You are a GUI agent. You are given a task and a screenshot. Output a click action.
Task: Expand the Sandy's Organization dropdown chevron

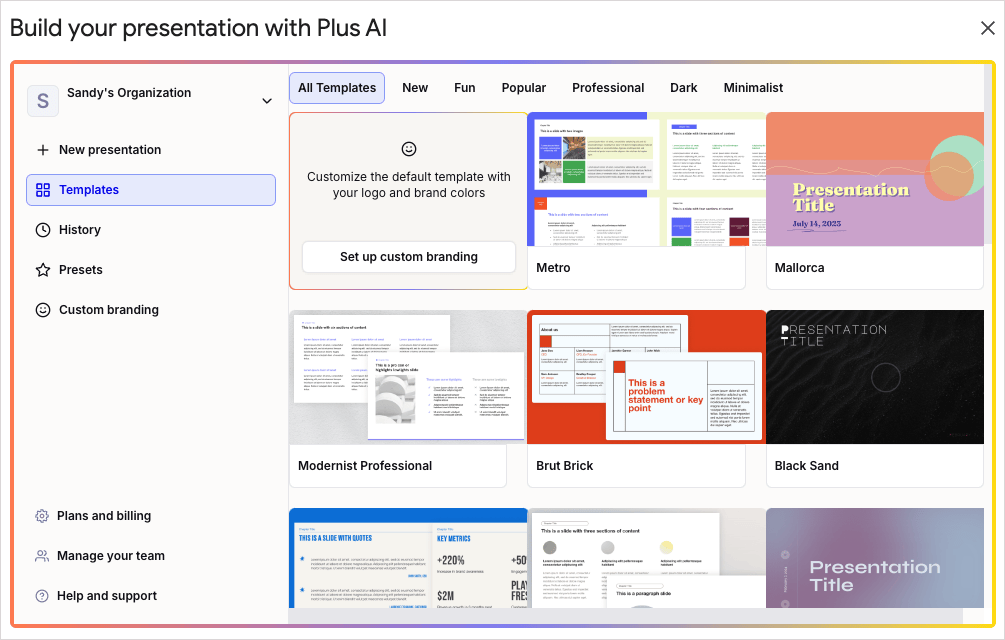coord(267,101)
